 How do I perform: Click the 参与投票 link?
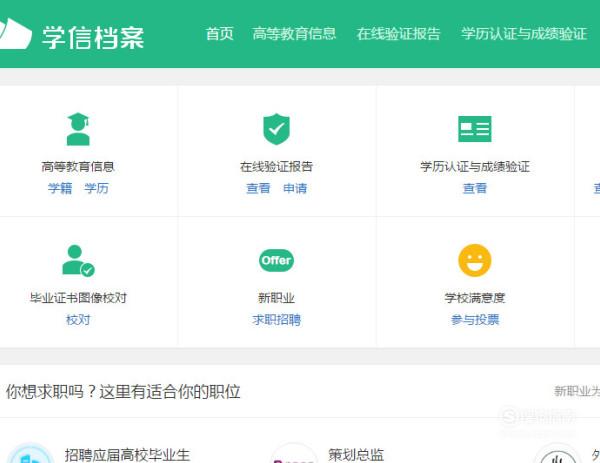(475, 320)
